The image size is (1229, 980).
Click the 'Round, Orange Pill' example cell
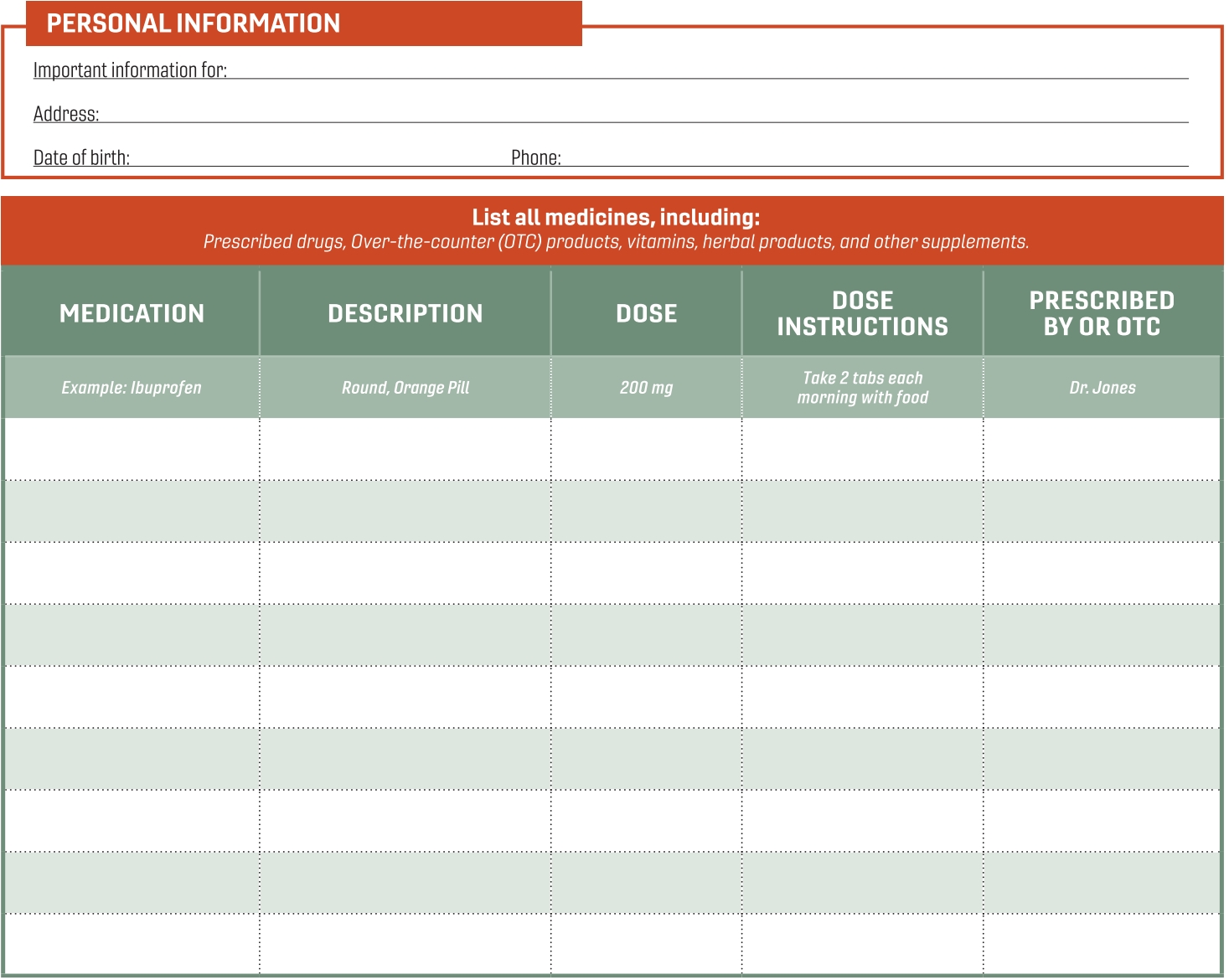coord(405,388)
